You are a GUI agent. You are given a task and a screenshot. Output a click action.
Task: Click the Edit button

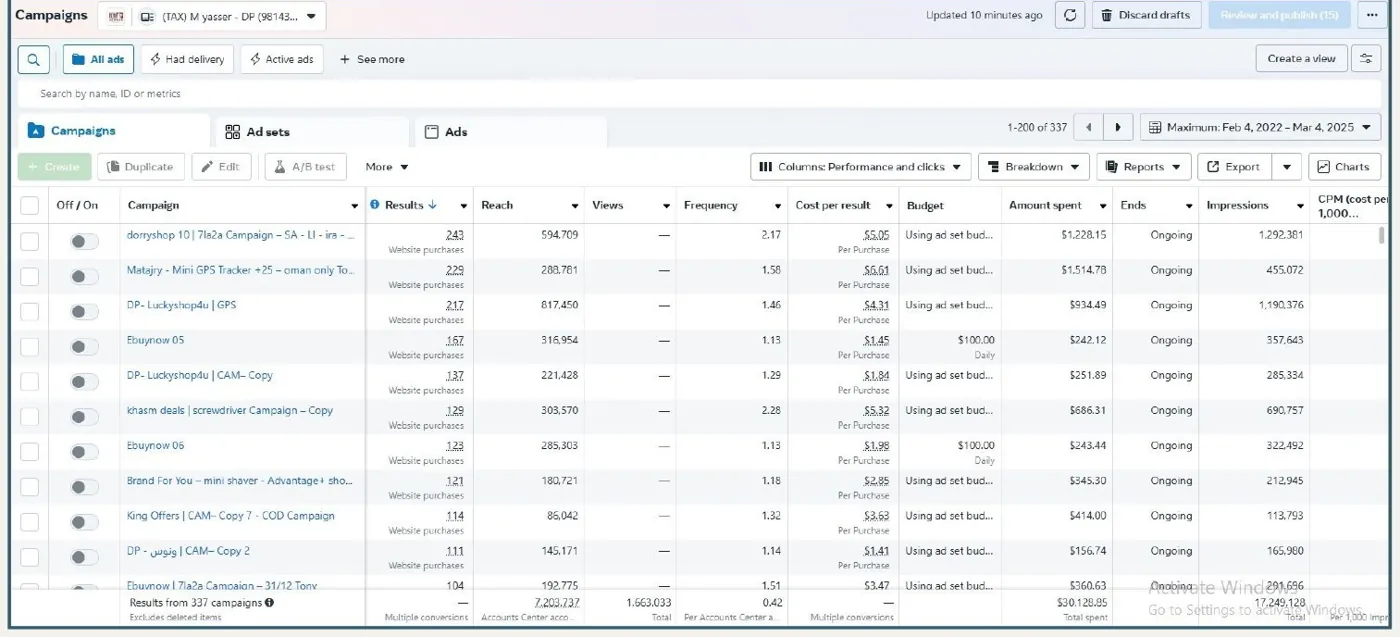221,167
